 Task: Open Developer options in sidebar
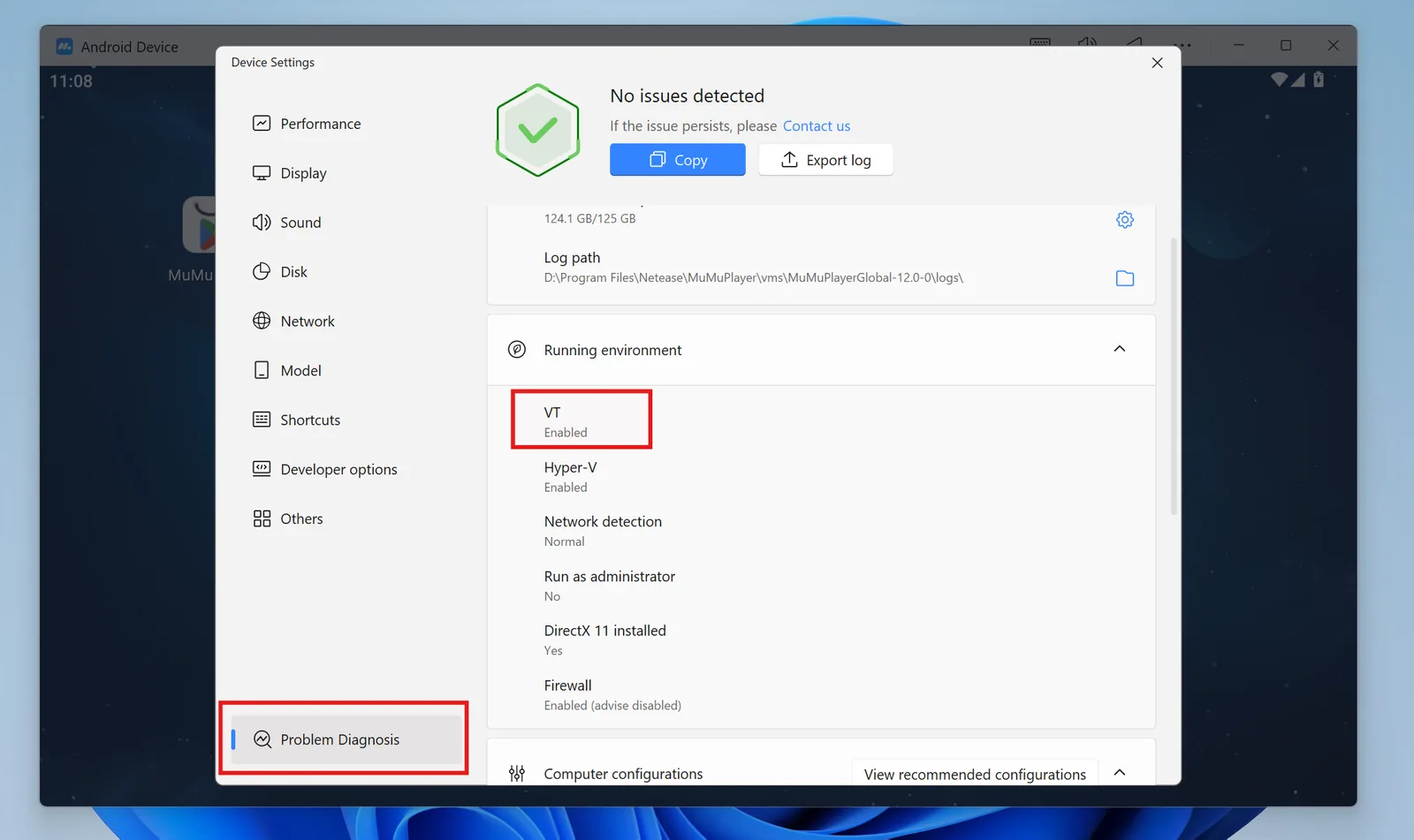click(x=325, y=470)
